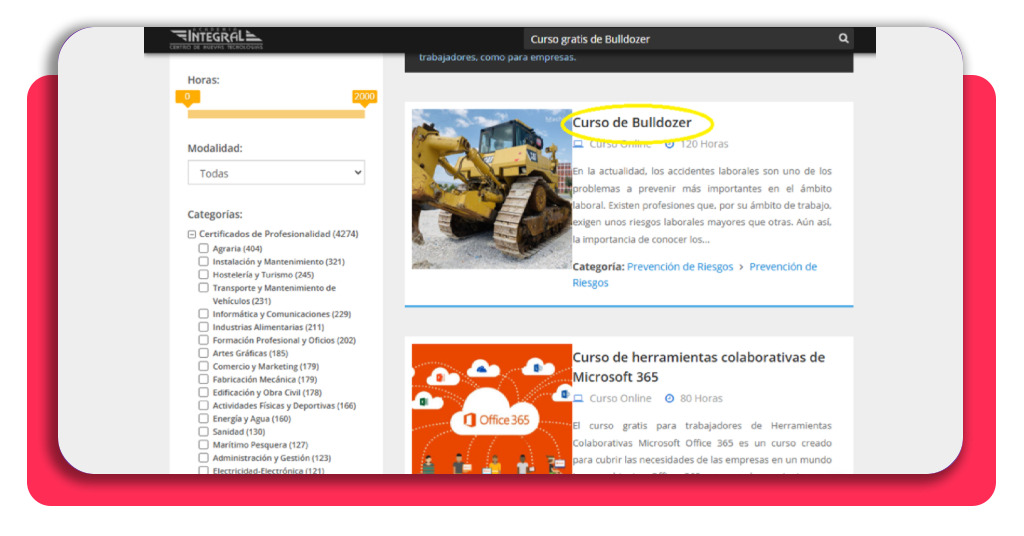Open the Curso de Bulldozer title link
Viewport: 1024px width, 536px height.
[632, 122]
